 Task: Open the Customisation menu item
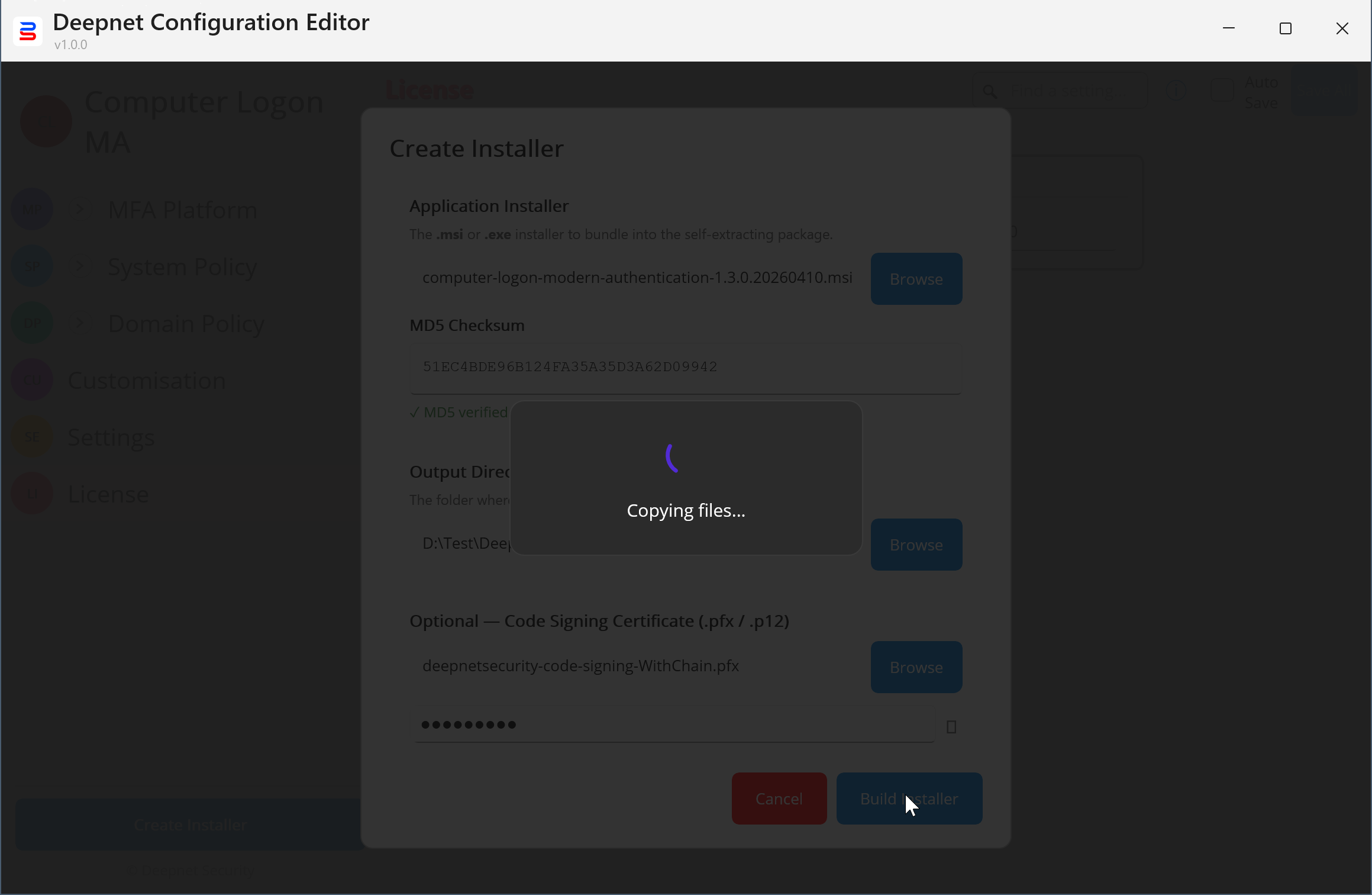click(x=147, y=380)
